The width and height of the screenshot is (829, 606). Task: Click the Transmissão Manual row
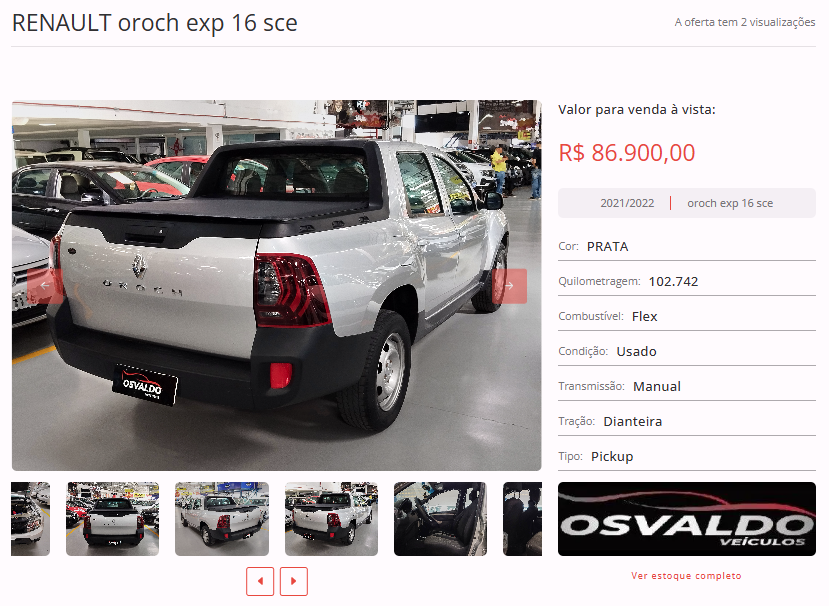(687, 387)
